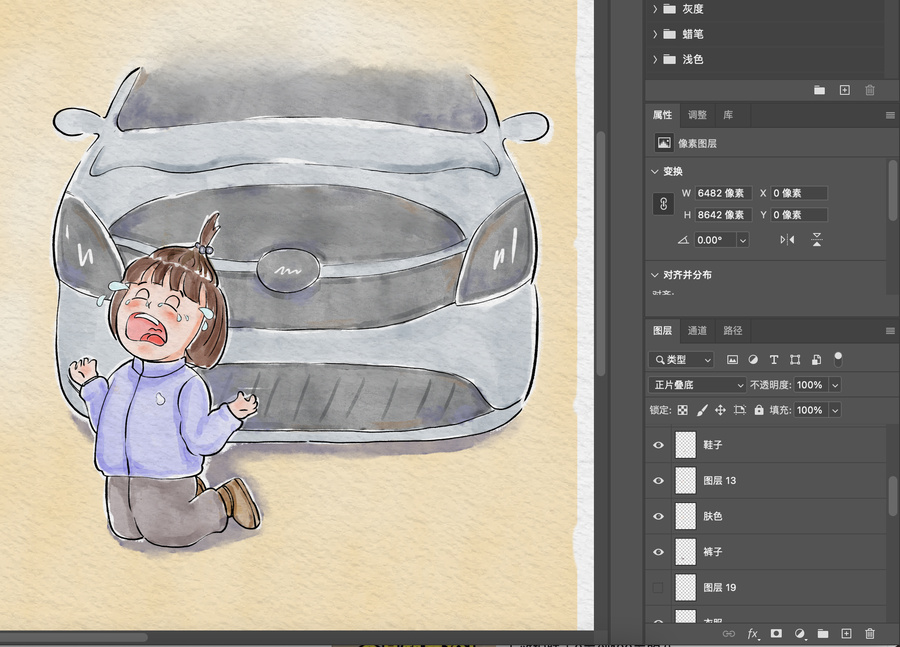Click the W width field
The image size is (900, 647).
[723, 193]
